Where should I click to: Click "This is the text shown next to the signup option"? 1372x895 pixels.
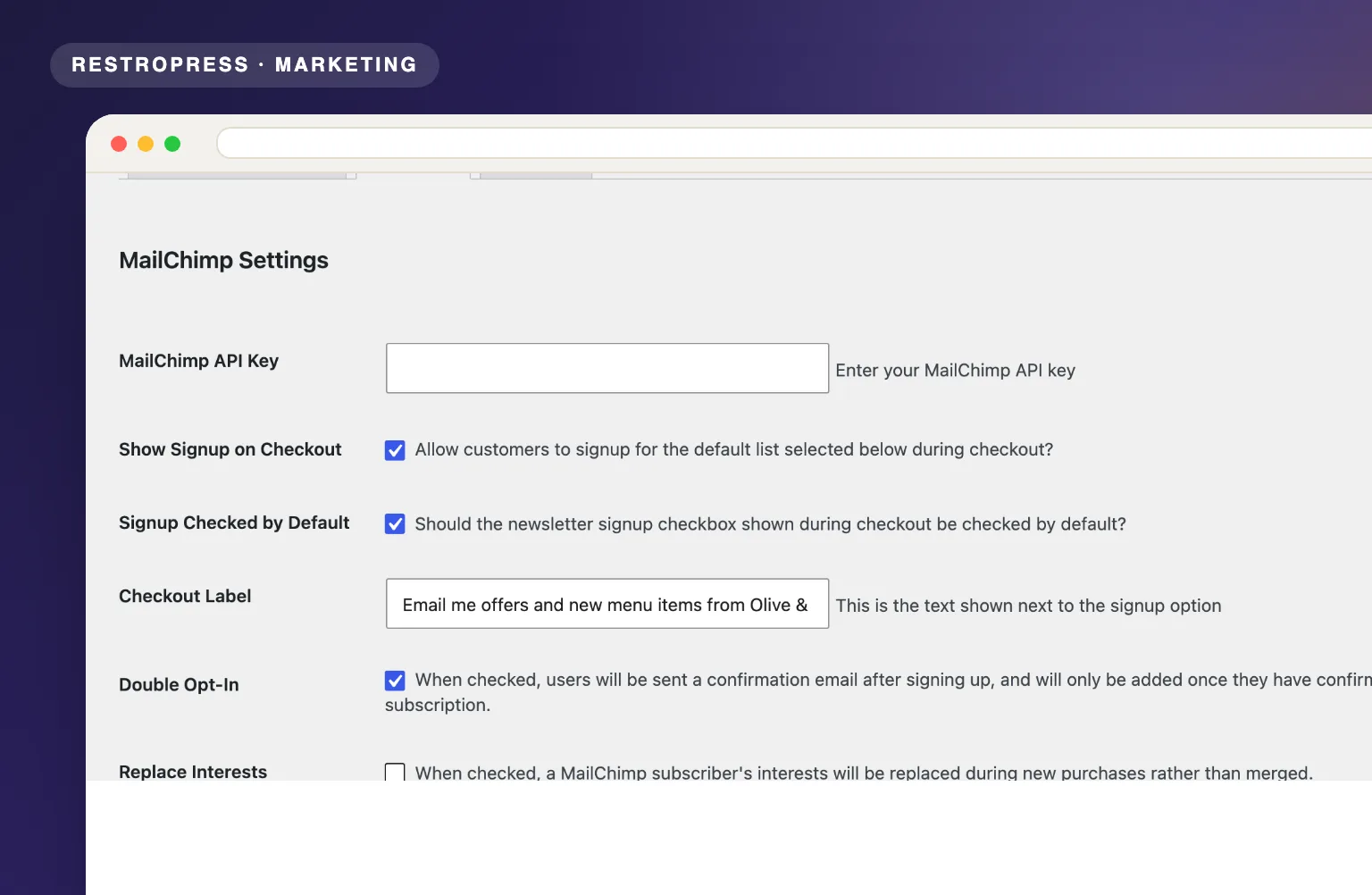[x=1028, y=606]
